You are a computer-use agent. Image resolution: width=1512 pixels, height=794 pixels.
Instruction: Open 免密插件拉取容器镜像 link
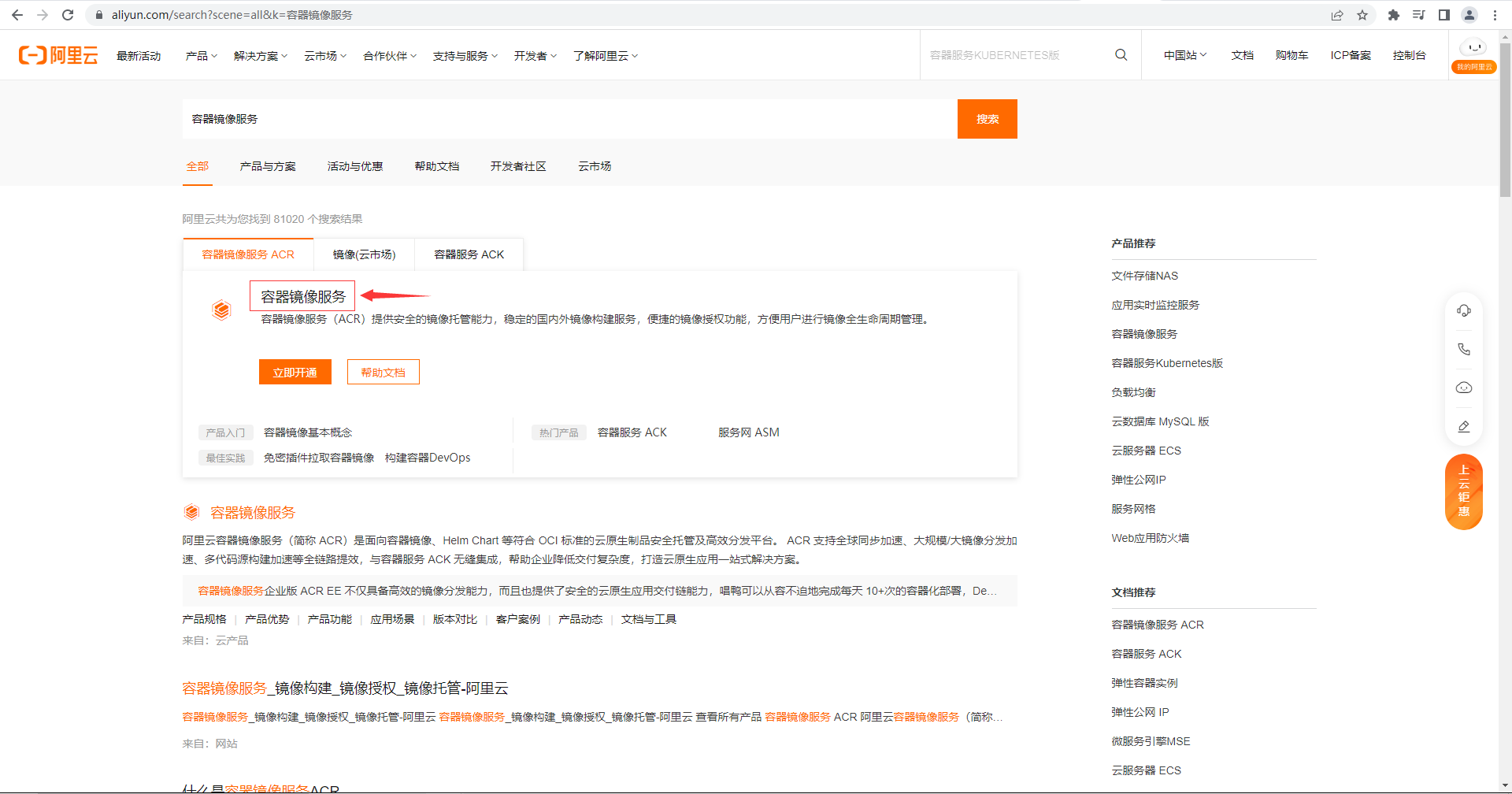pyautogui.click(x=319, y=458)
